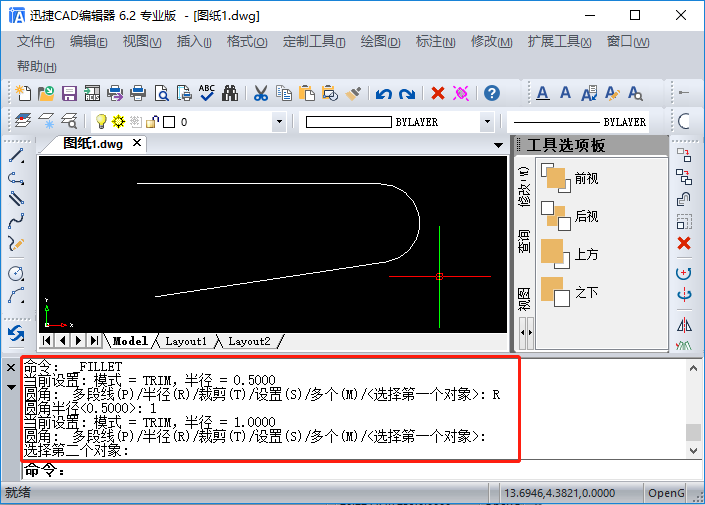Select the 后视 back view option
The height and width of the screenshot is (505, 705).
tap(570, 216)
